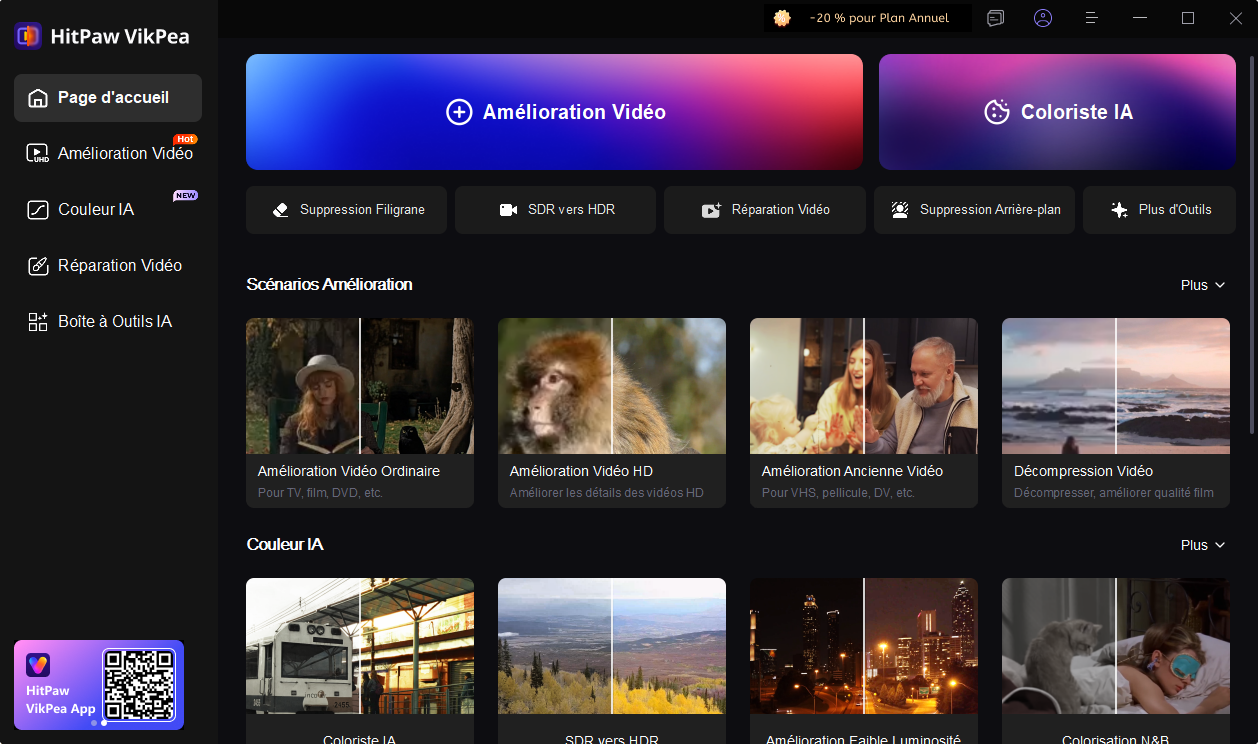This screenshot has height=744, width=1258.
Task: Click the feedback message icon in title bar
Action: (995, 18)
